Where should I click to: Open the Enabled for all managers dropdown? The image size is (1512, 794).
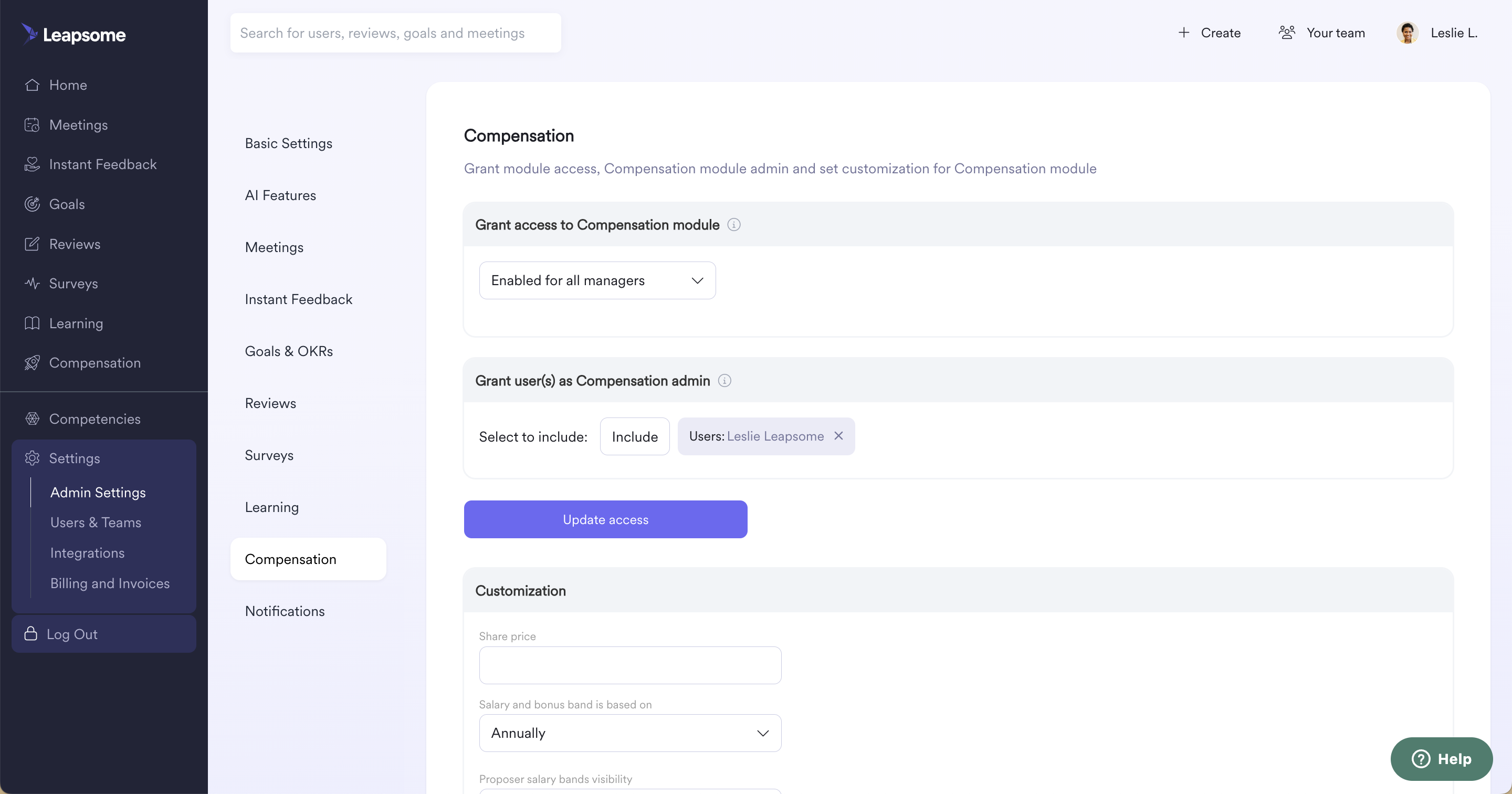point(597,281)
